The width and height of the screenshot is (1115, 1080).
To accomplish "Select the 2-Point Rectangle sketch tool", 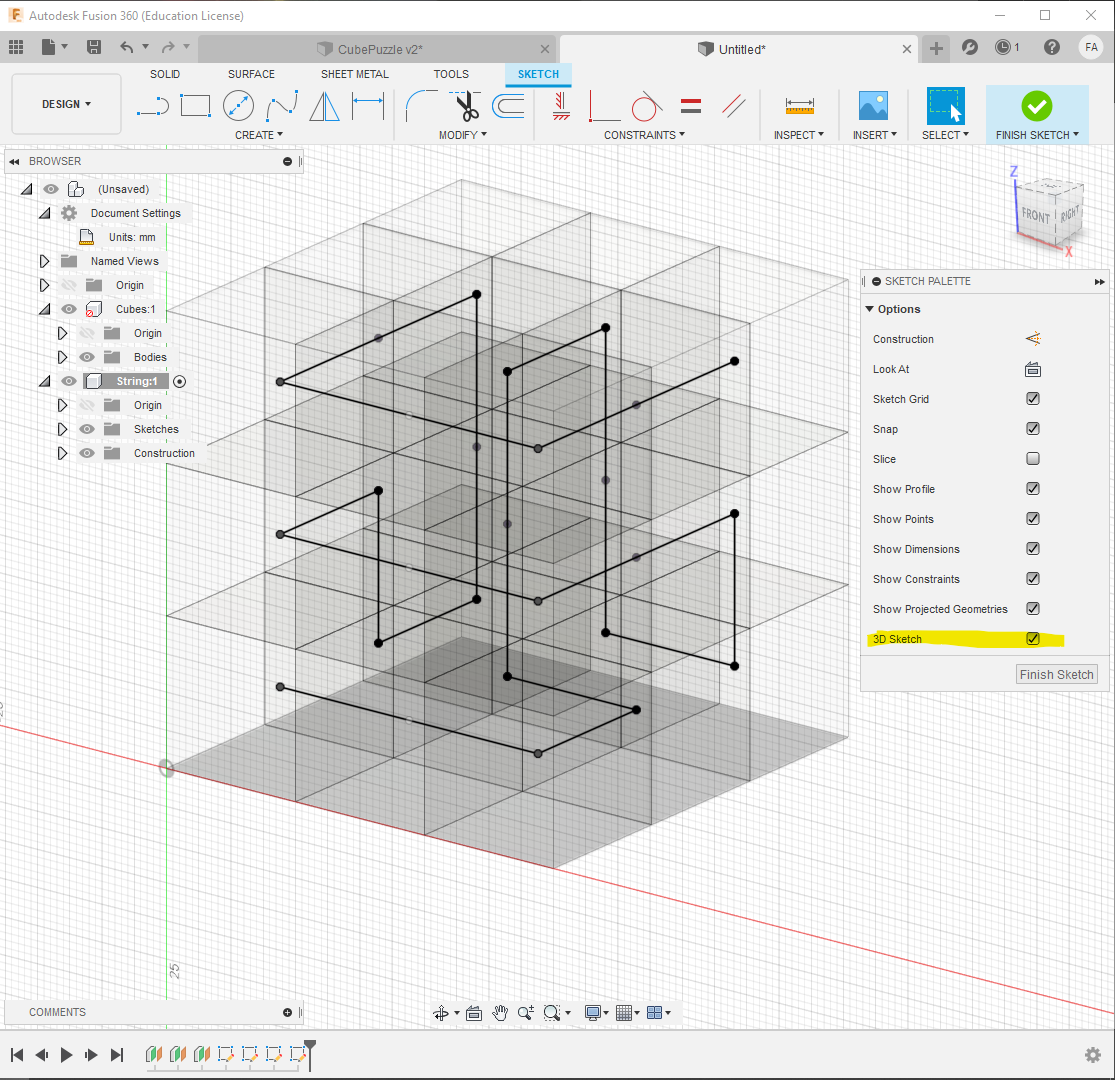I will (x=195, y=105).
